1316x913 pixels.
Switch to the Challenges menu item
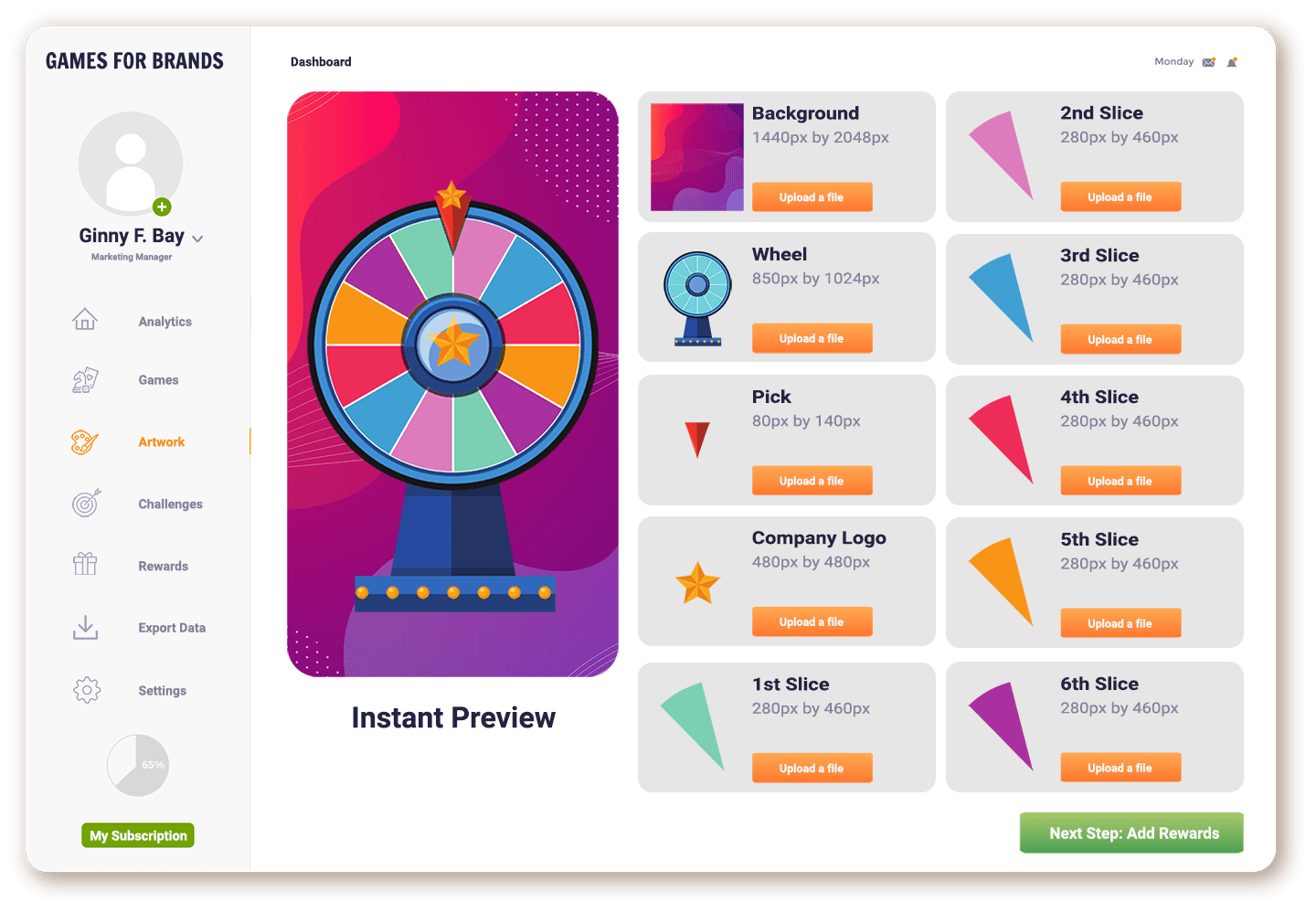[x=170, y=504]
